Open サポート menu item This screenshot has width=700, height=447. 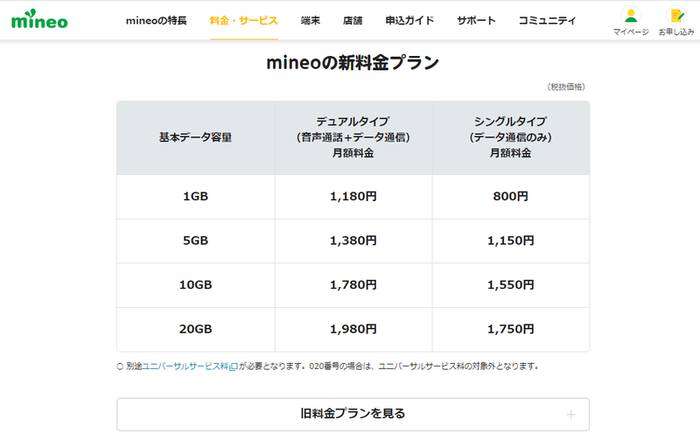tap(476, 21)
